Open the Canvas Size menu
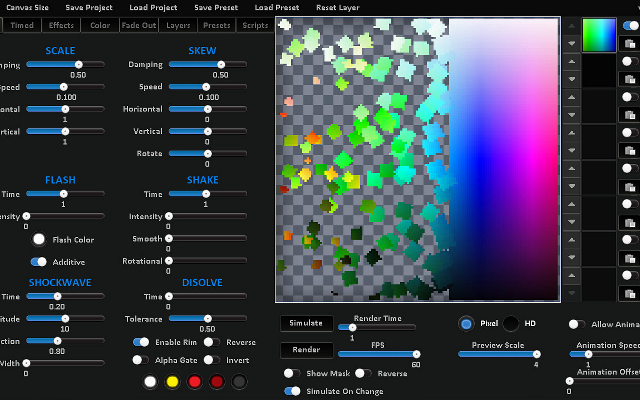This screenshot has height=400, width=640. coord(27,7)
